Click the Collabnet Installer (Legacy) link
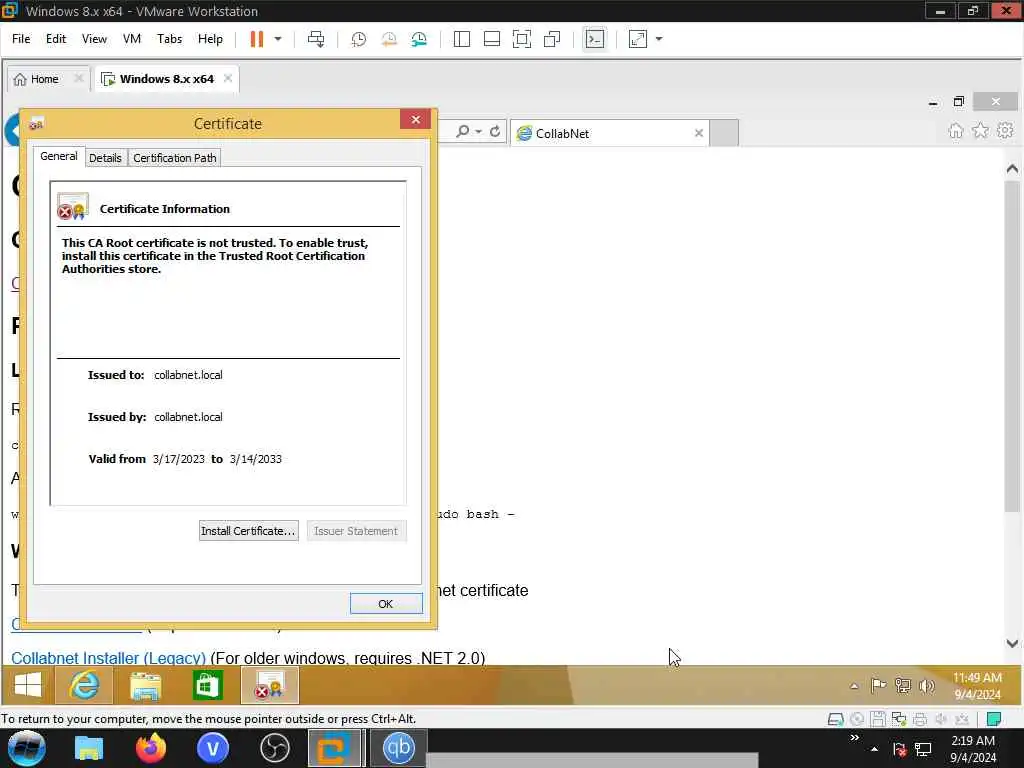The image size is (1024, 768). tap(108, 658)
